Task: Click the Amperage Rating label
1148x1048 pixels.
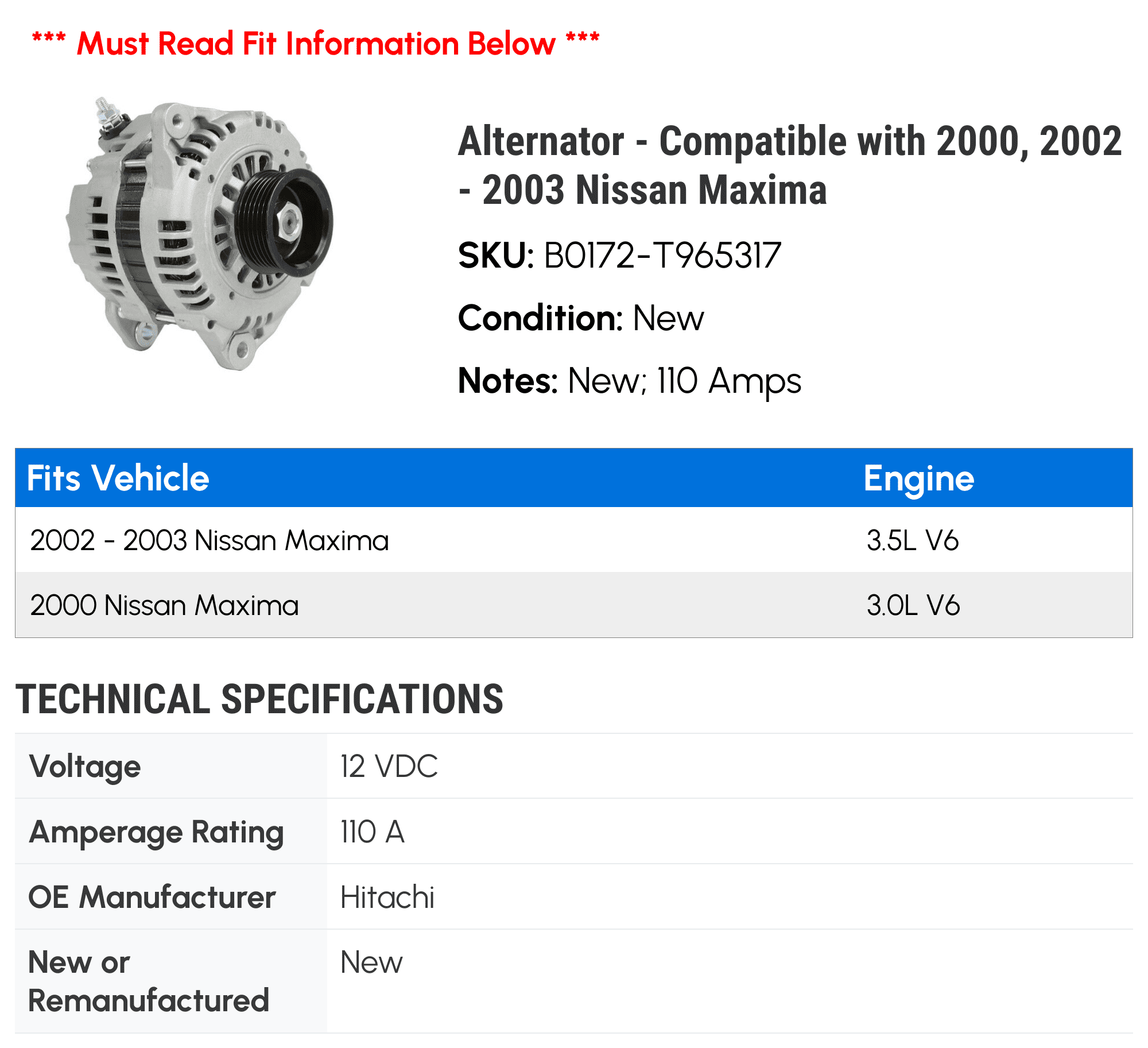Action: pos(156,832)
